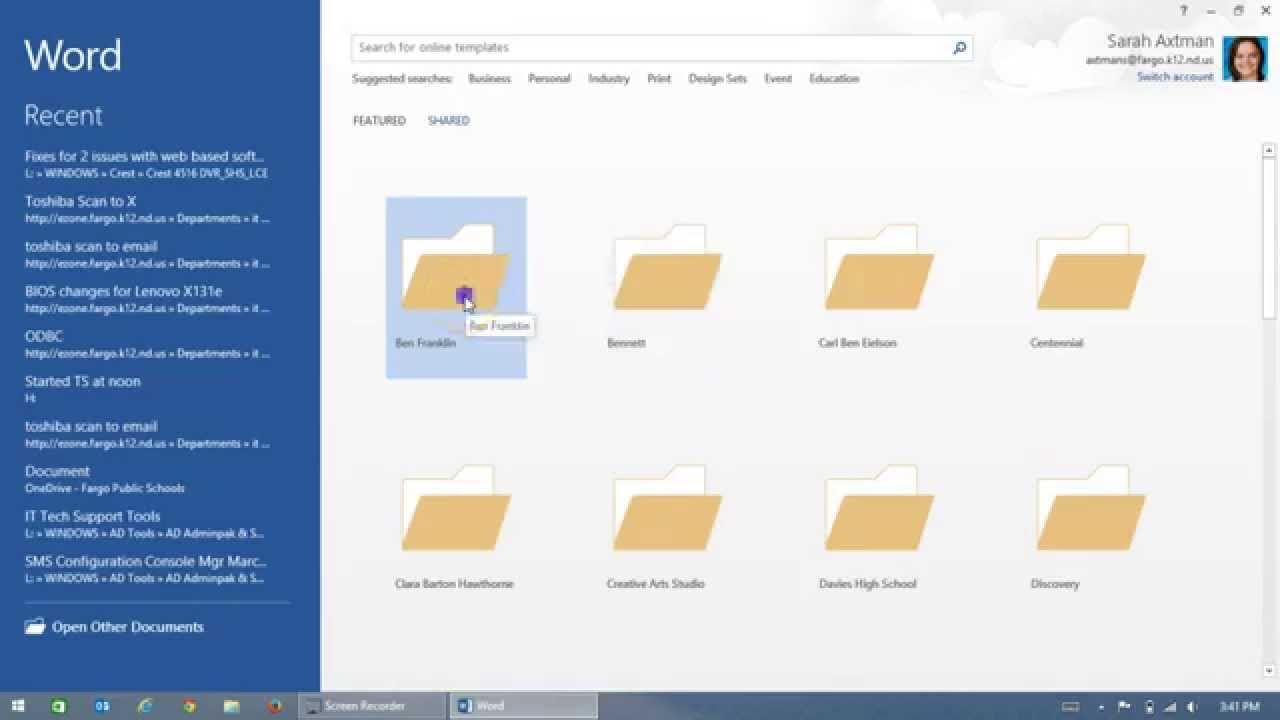This screenshot has height=720, width=1280.
Task: Search suggested Business templates
Action: (x=490, y=78)
